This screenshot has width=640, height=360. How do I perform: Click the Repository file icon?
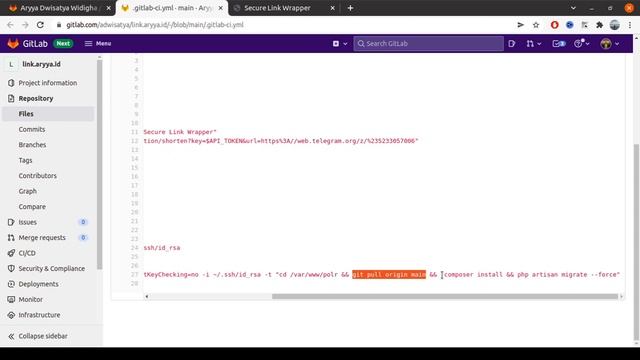click(11, 98)
